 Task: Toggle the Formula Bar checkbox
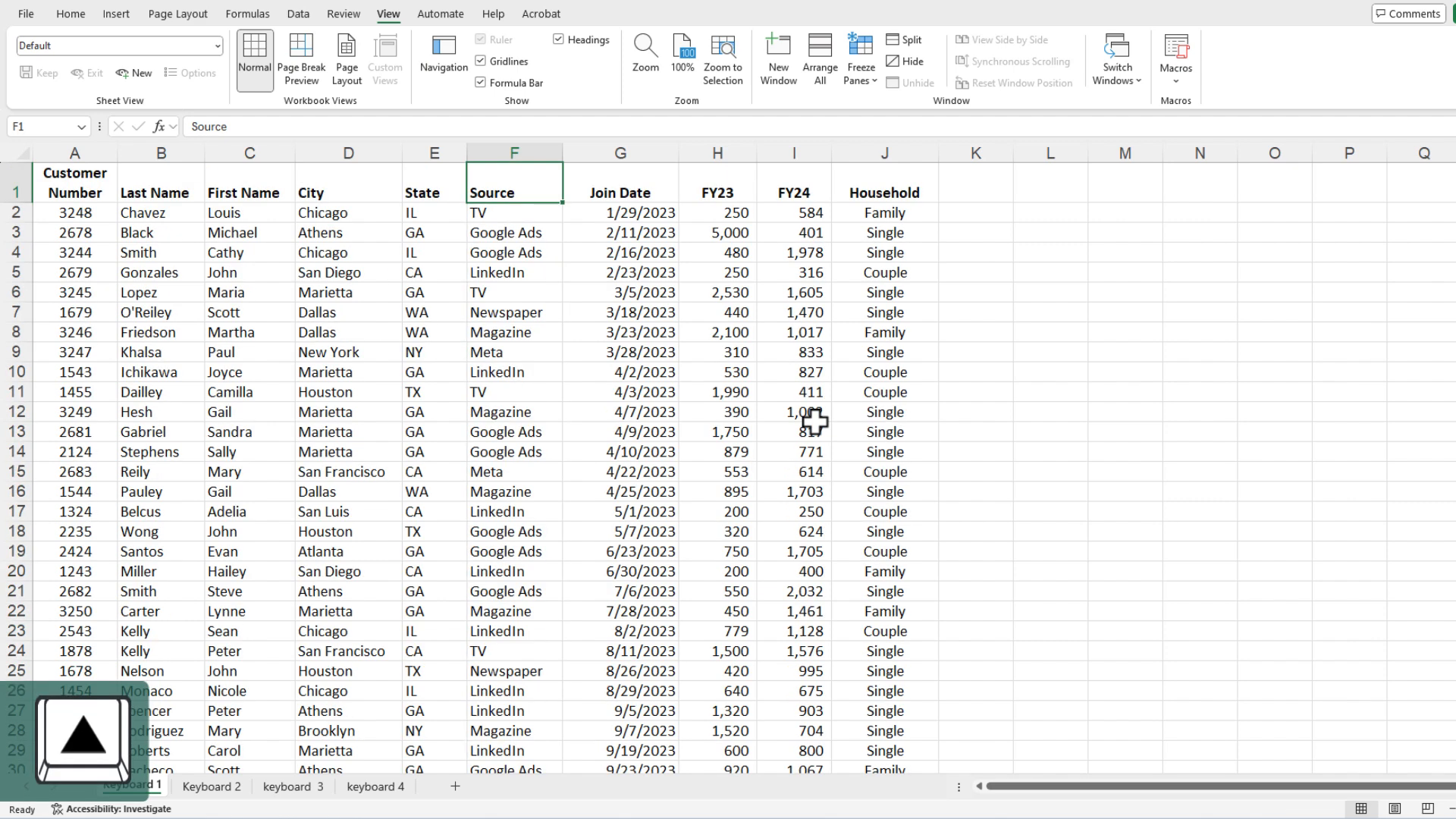click(x=481, y=82)
